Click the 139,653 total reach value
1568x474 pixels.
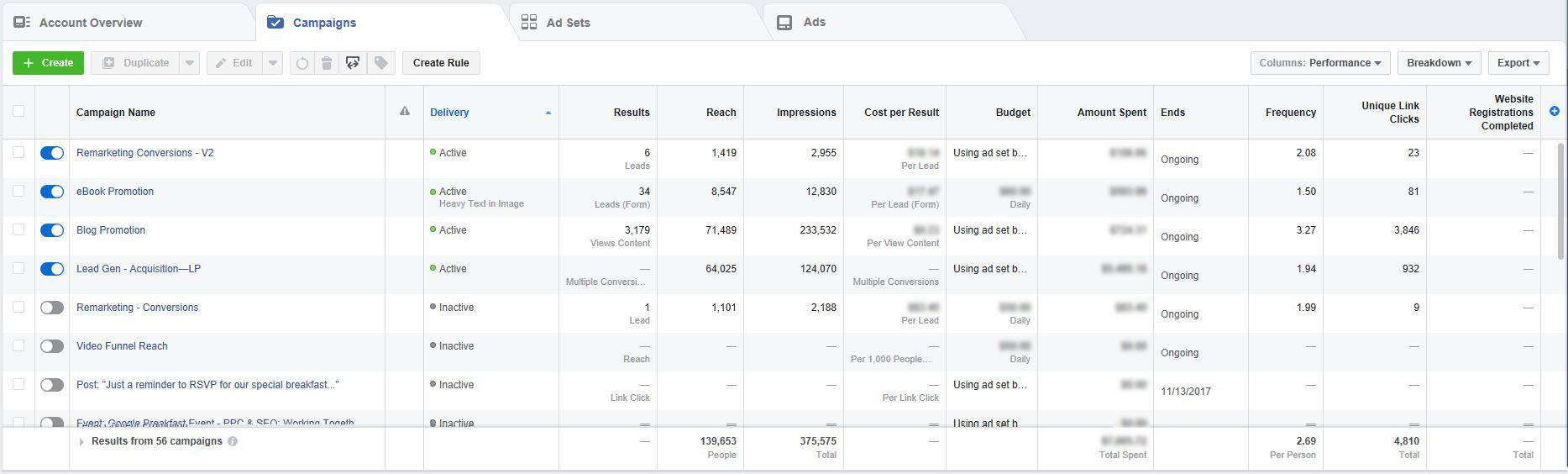718,441
